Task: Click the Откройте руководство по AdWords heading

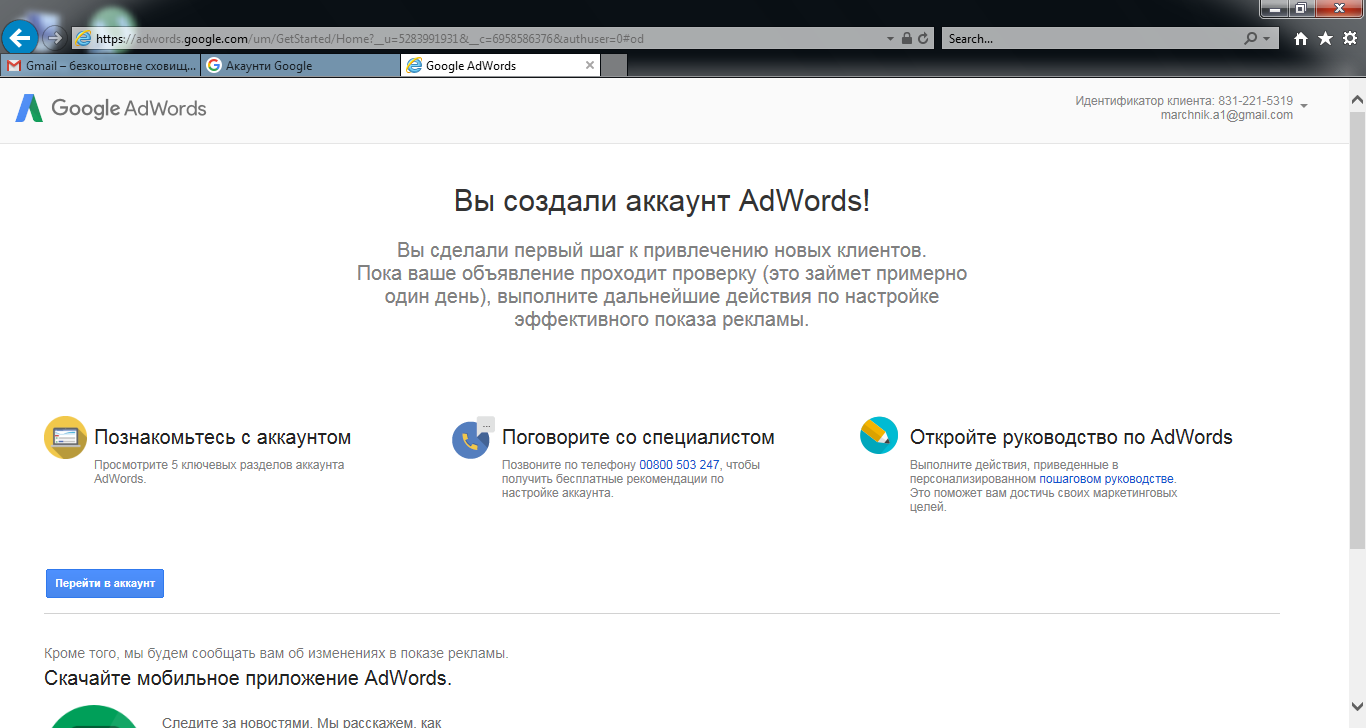Action: tap(1071, 437)
